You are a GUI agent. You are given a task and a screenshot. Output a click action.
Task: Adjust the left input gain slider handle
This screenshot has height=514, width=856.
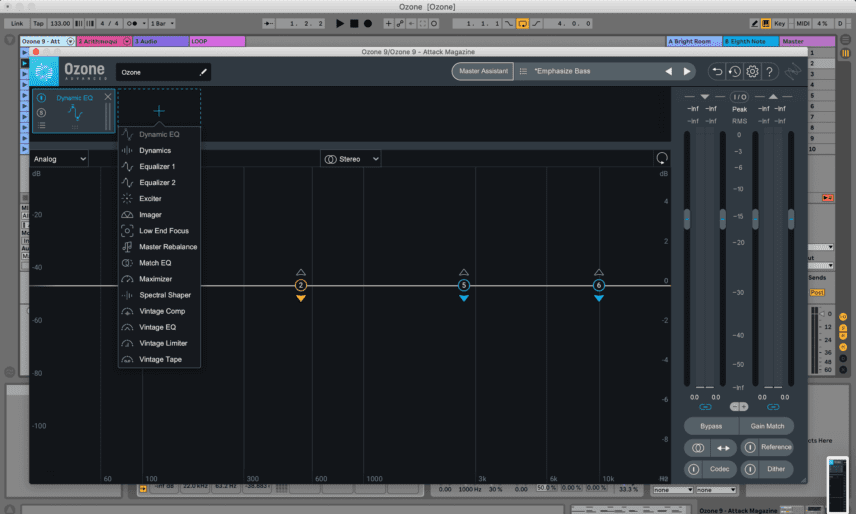(687, 219)
